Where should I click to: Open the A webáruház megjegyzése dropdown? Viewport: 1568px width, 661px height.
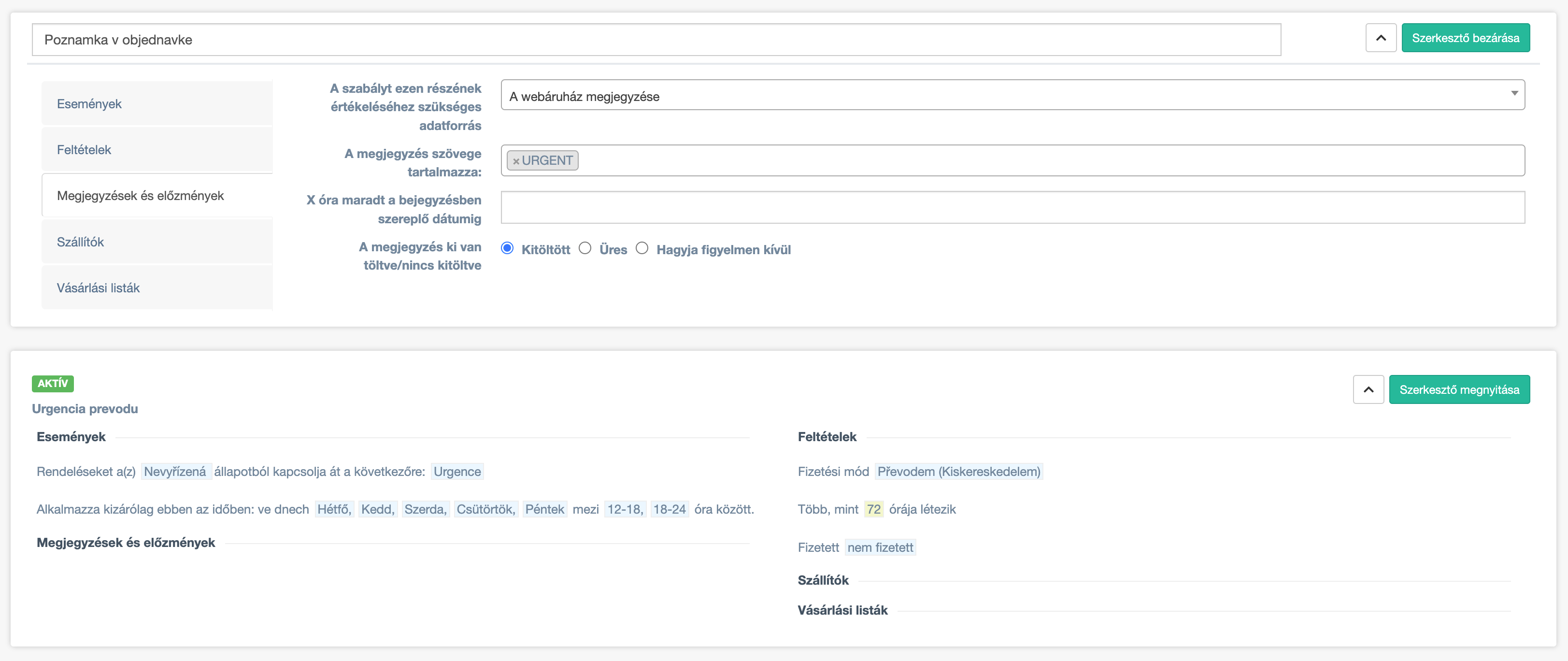[1012, 96]
